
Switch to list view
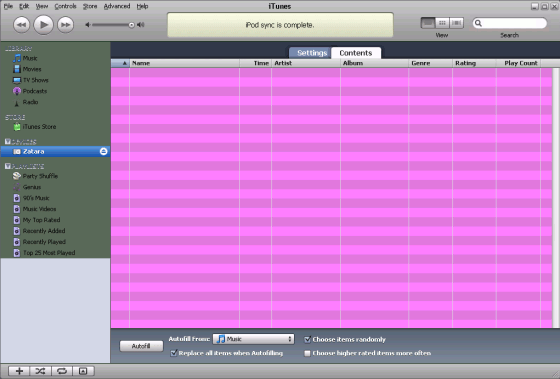click(428, 23)
